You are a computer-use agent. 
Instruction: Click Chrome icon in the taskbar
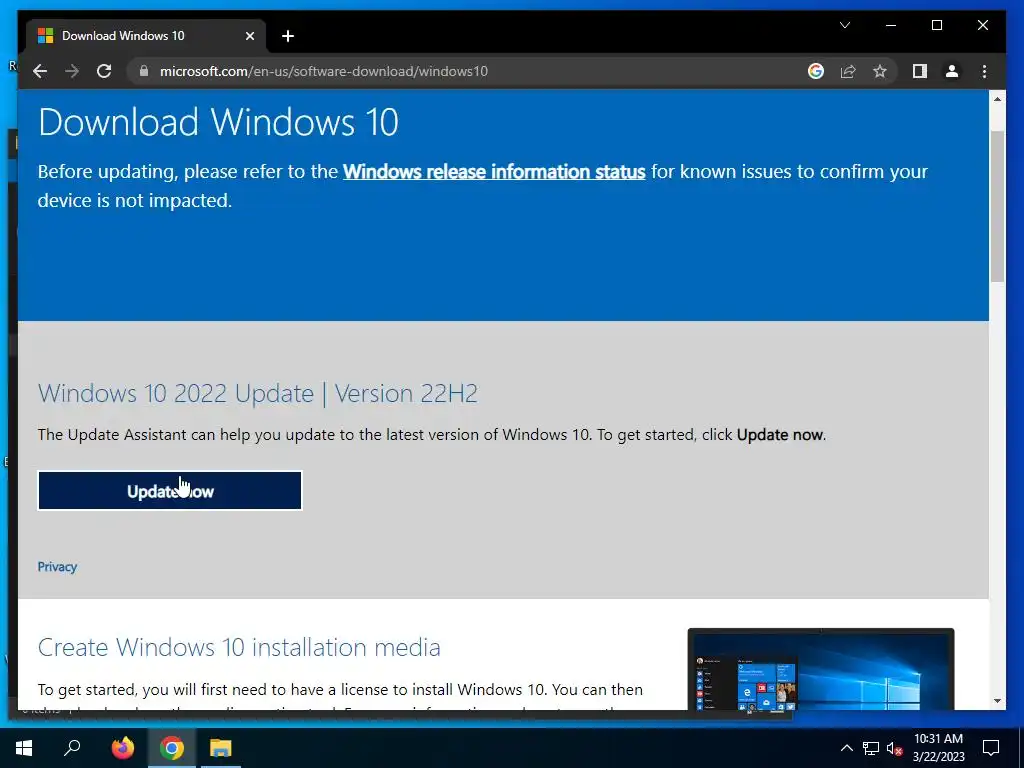172,748
